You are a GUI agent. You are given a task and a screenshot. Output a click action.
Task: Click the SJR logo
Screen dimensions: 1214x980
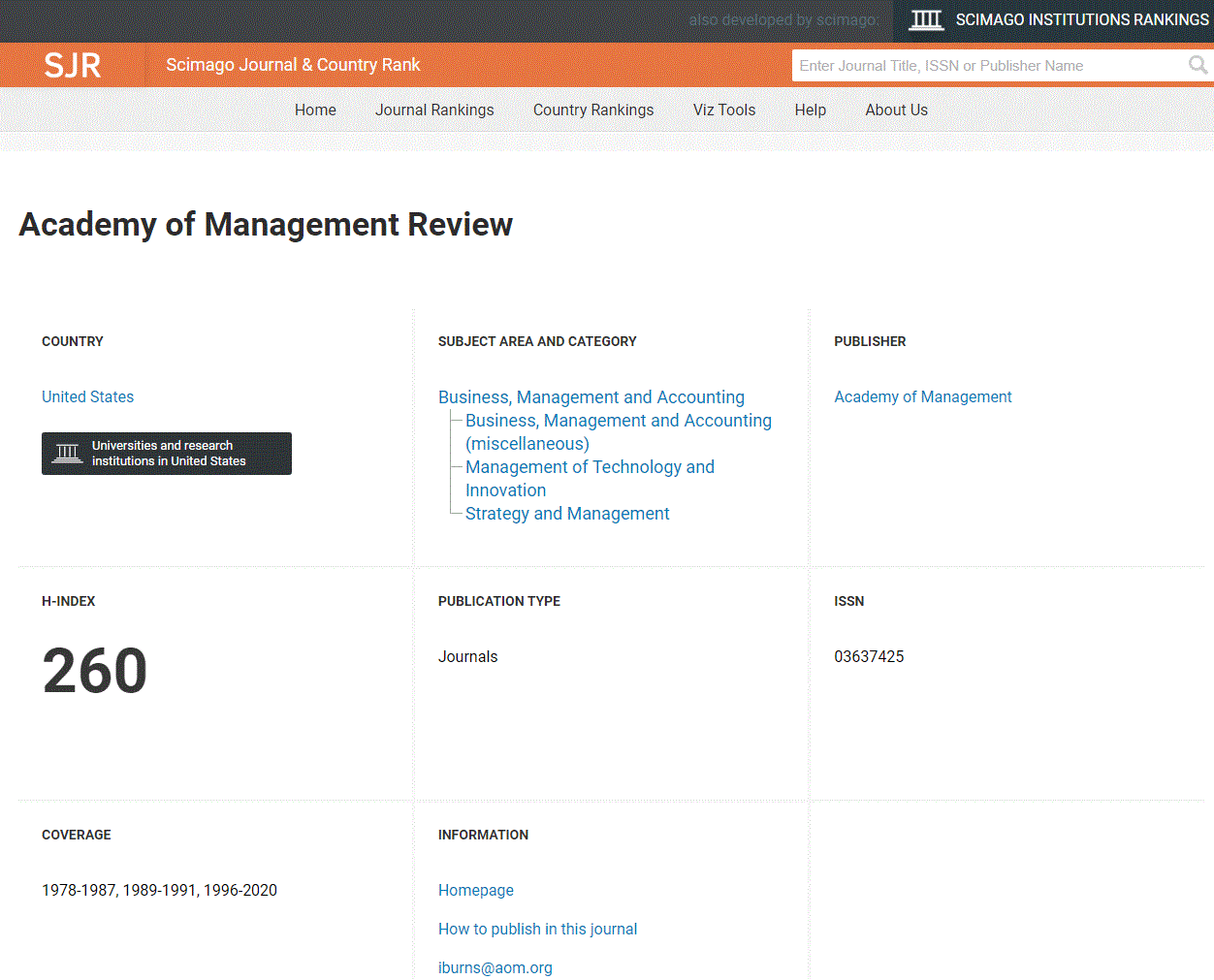(73, 65)
